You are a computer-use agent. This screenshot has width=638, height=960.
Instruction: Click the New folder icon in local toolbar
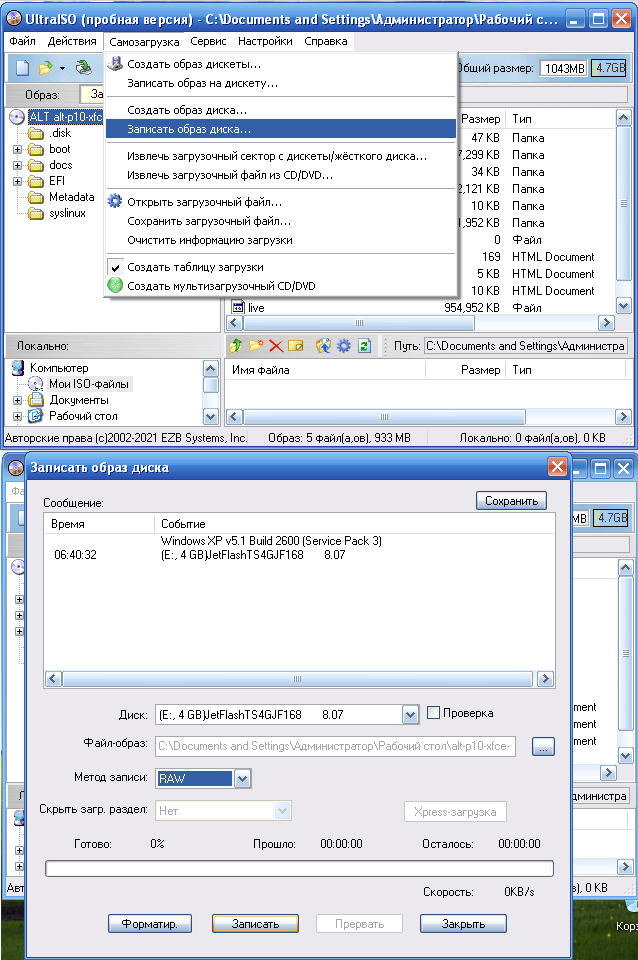(256, 346)
